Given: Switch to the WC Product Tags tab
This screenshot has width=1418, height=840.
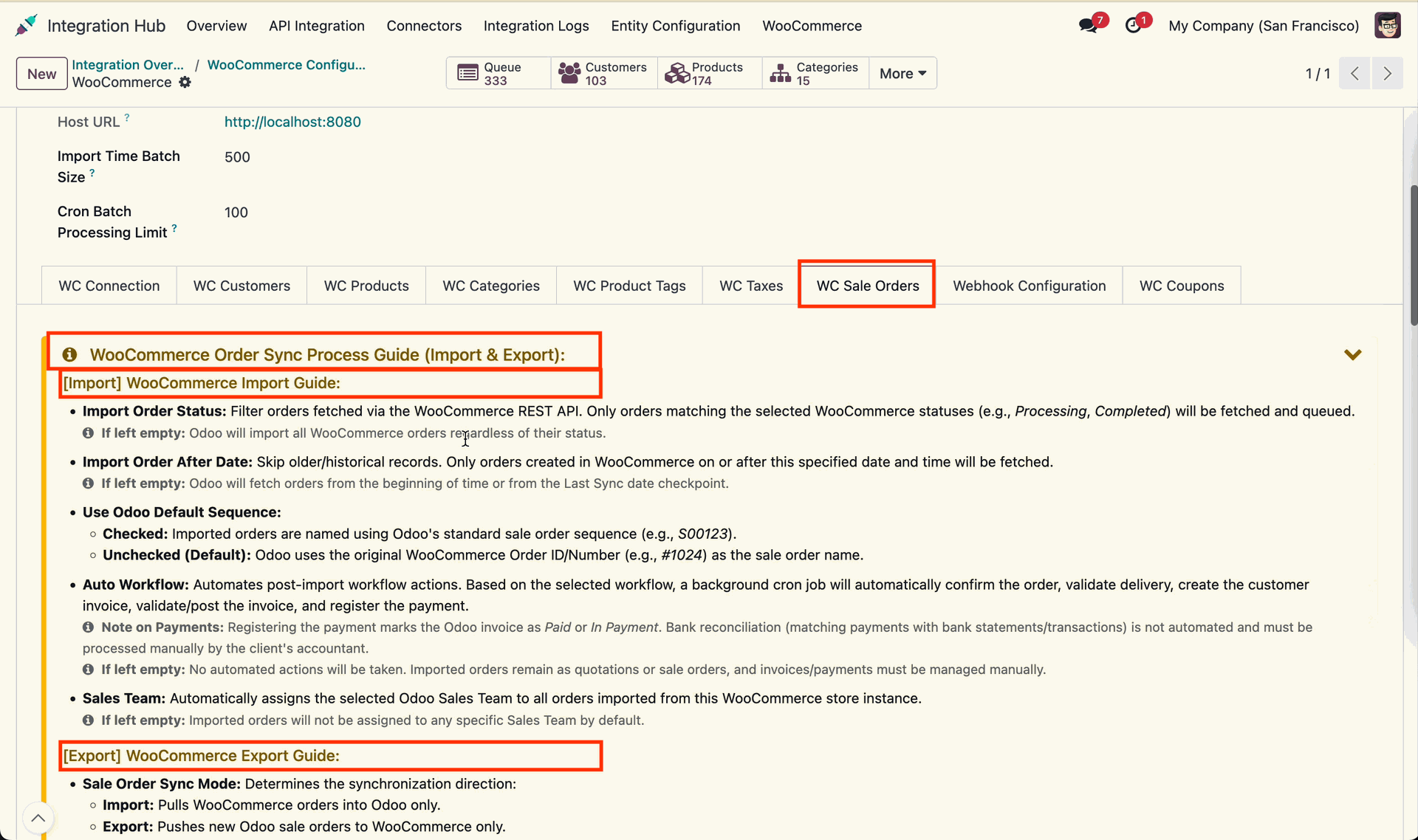Looking at the screenshot, I should (629, 286).
